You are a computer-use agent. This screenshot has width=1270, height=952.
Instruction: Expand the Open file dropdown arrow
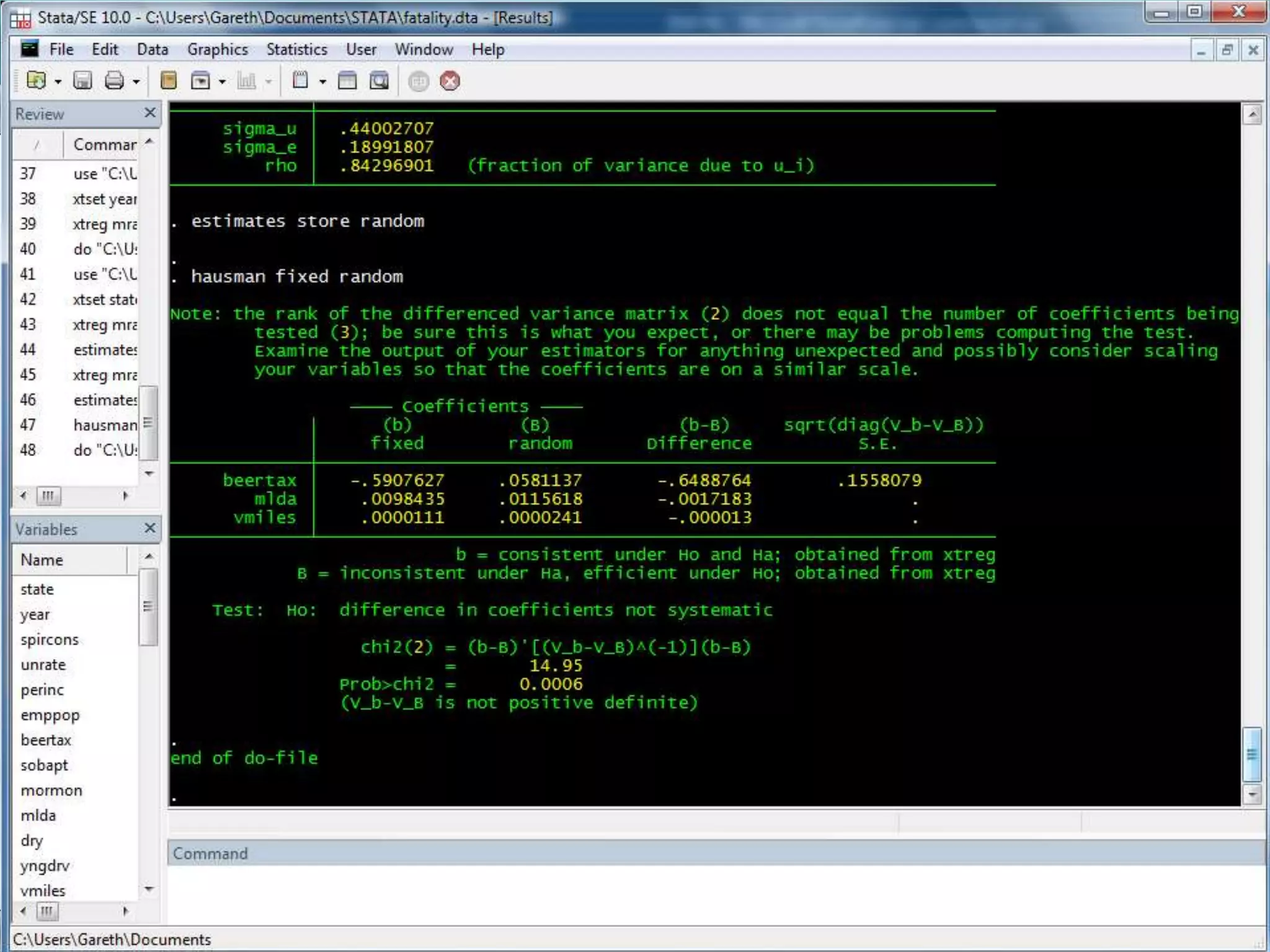[58, 82]
